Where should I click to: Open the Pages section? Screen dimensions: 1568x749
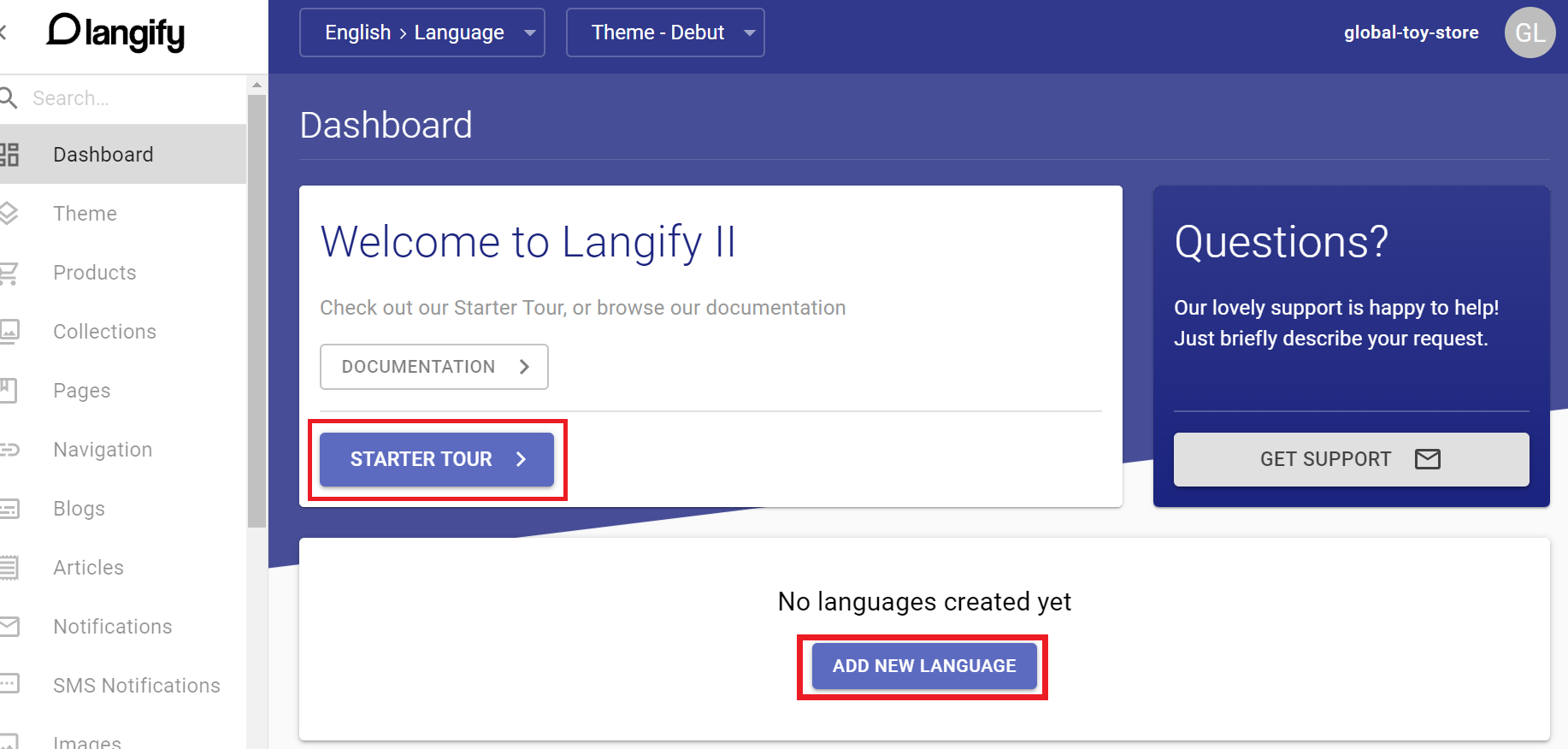coord(123,391)
